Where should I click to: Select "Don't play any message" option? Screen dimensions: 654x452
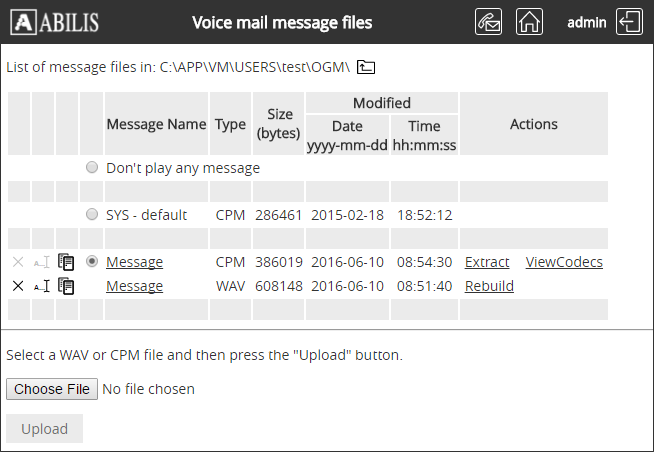pyautogui.click(x=92, y=168)
